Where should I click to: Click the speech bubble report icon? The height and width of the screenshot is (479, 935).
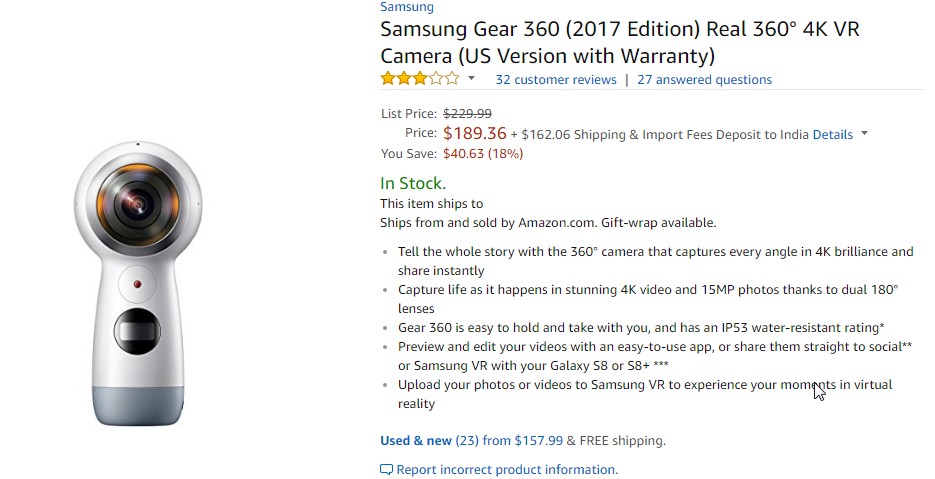pos(386,470)
